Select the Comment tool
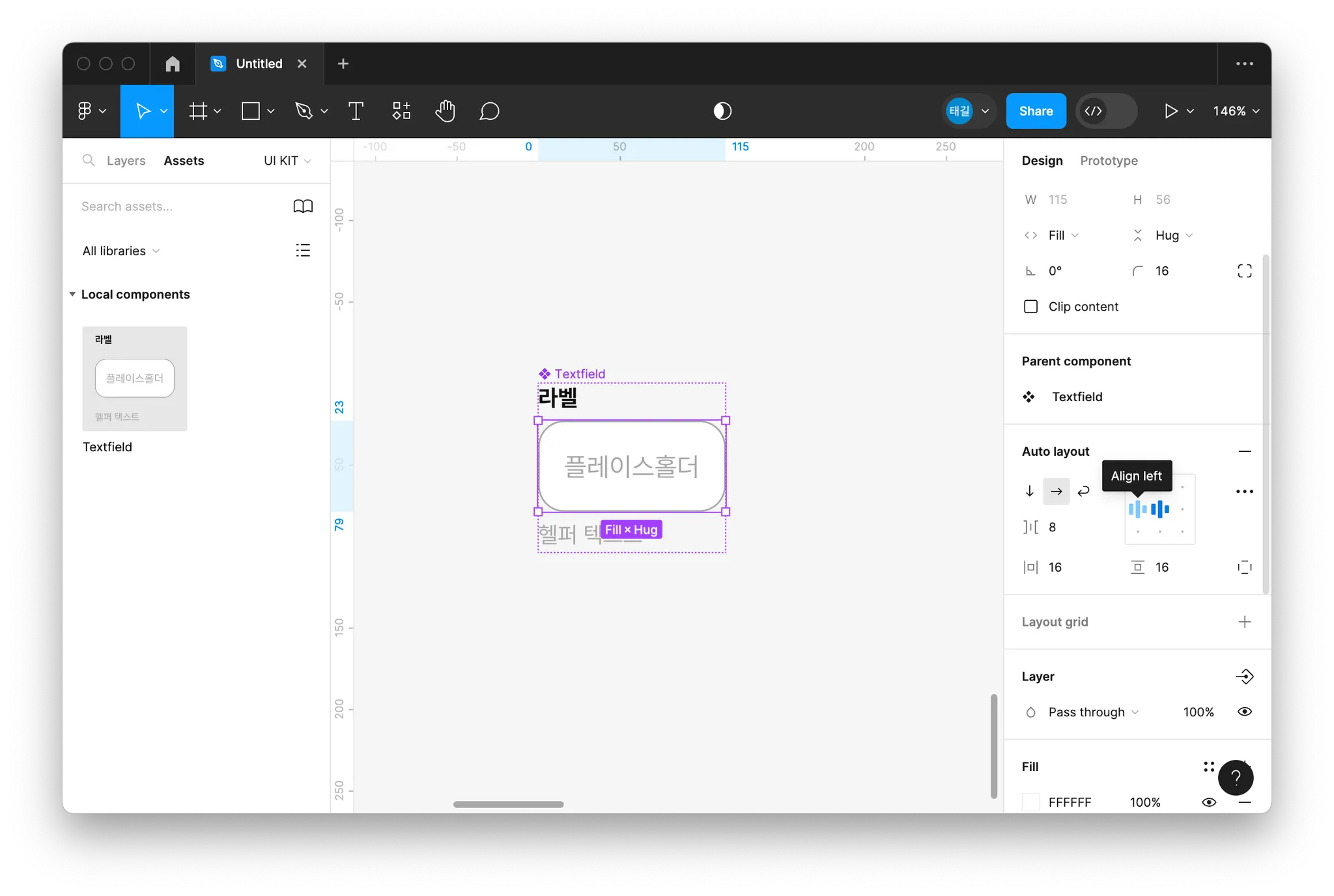The width and height of the screenshot is (1334, 896). [489, 111]
